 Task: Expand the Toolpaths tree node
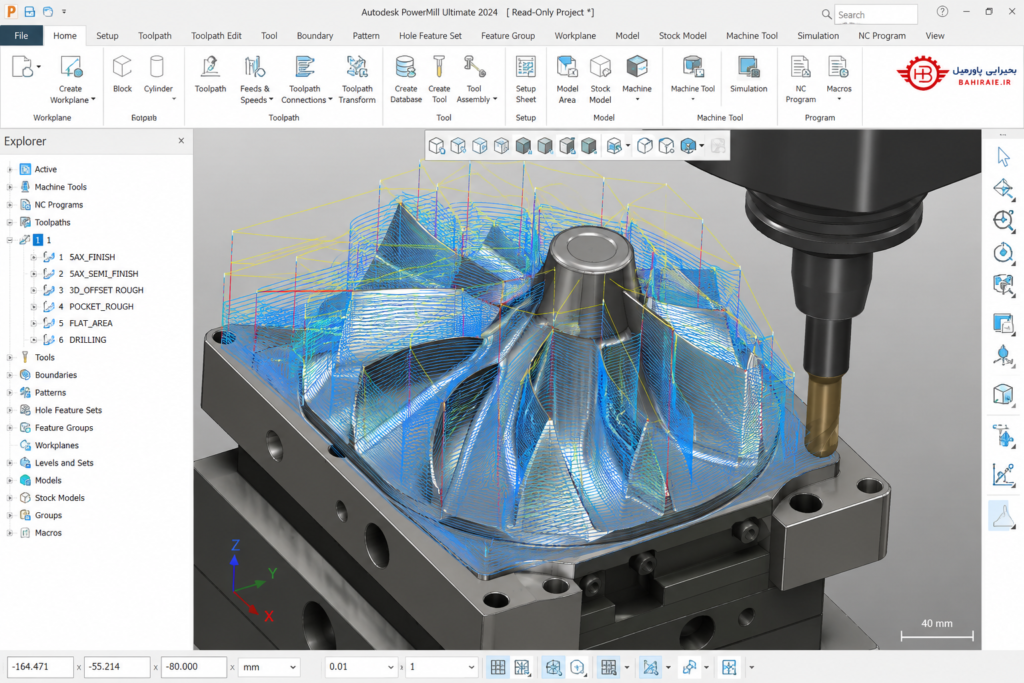click(10, 222)
